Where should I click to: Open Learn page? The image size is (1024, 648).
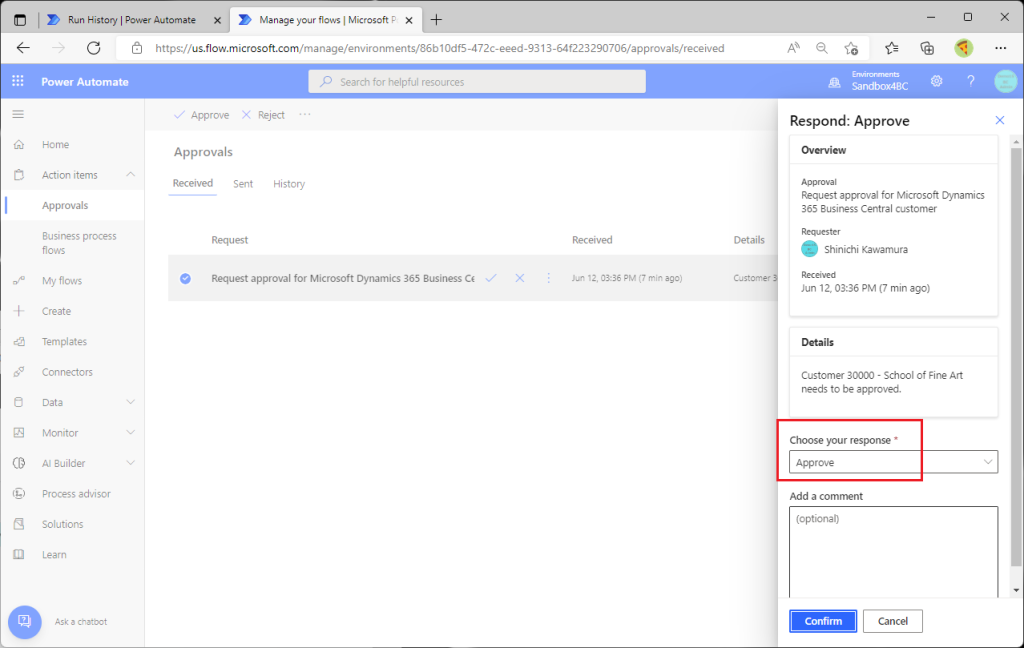coord(54,555)
